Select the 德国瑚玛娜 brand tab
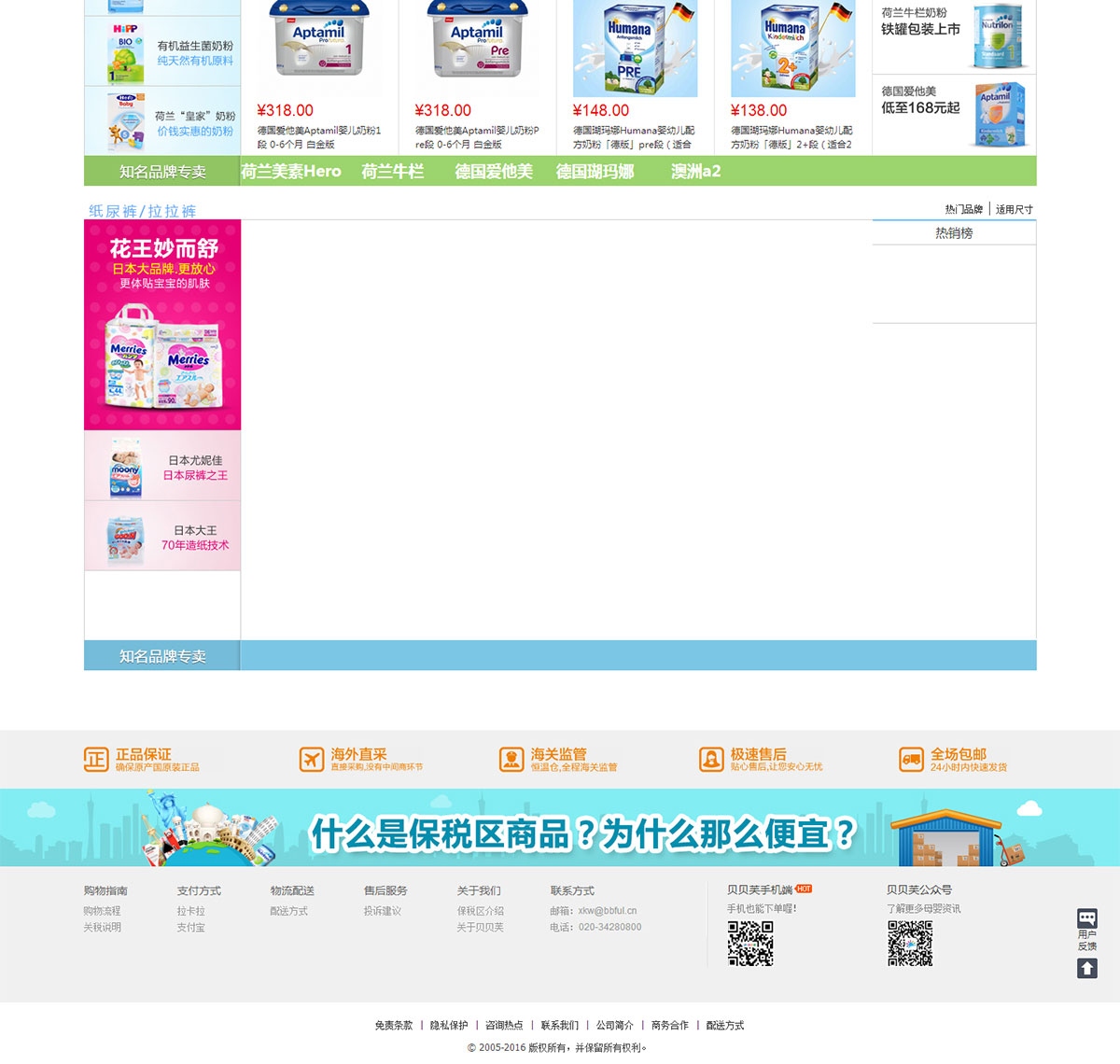The height and width of the screenshot is (1064, 1120). (595, 172)
